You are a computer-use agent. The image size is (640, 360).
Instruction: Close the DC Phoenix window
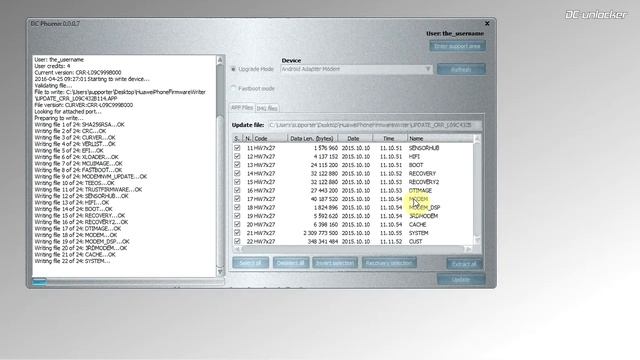tap(487, 24)
